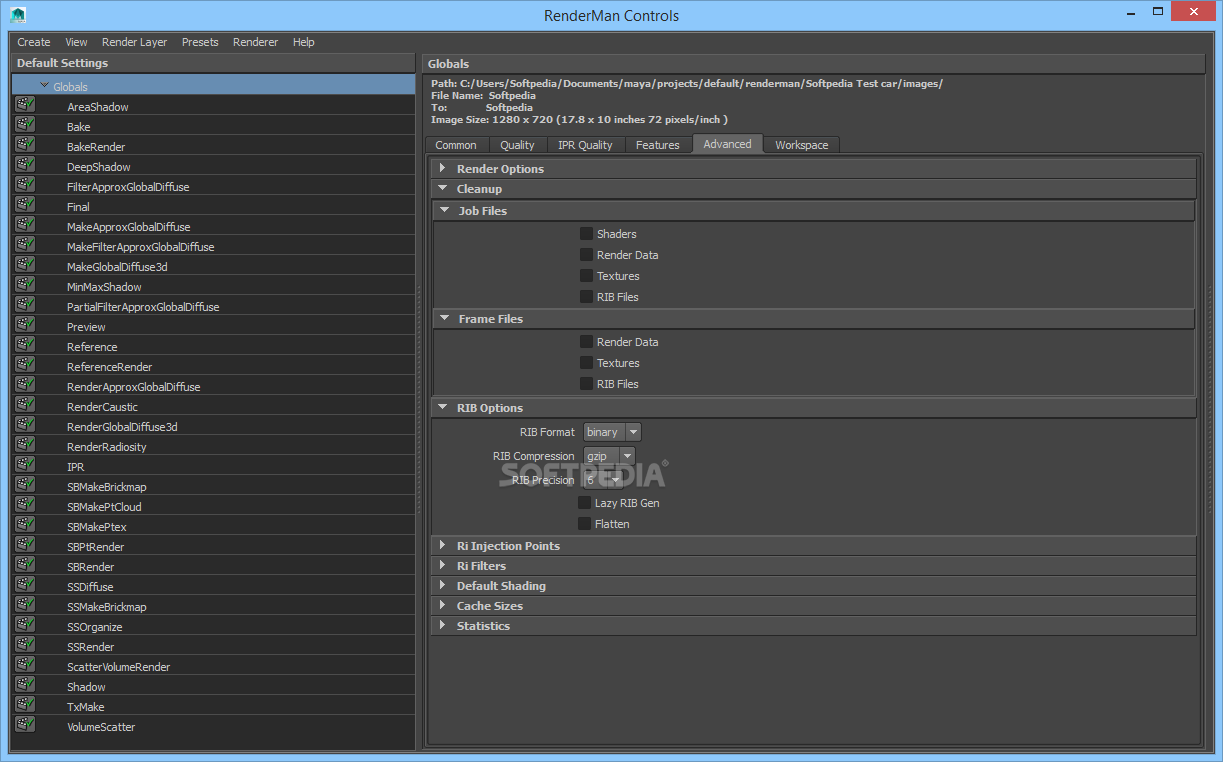Switch to the Workspace tab
1223x762 pixels.
pyautogui.click(x=802, y=145)
